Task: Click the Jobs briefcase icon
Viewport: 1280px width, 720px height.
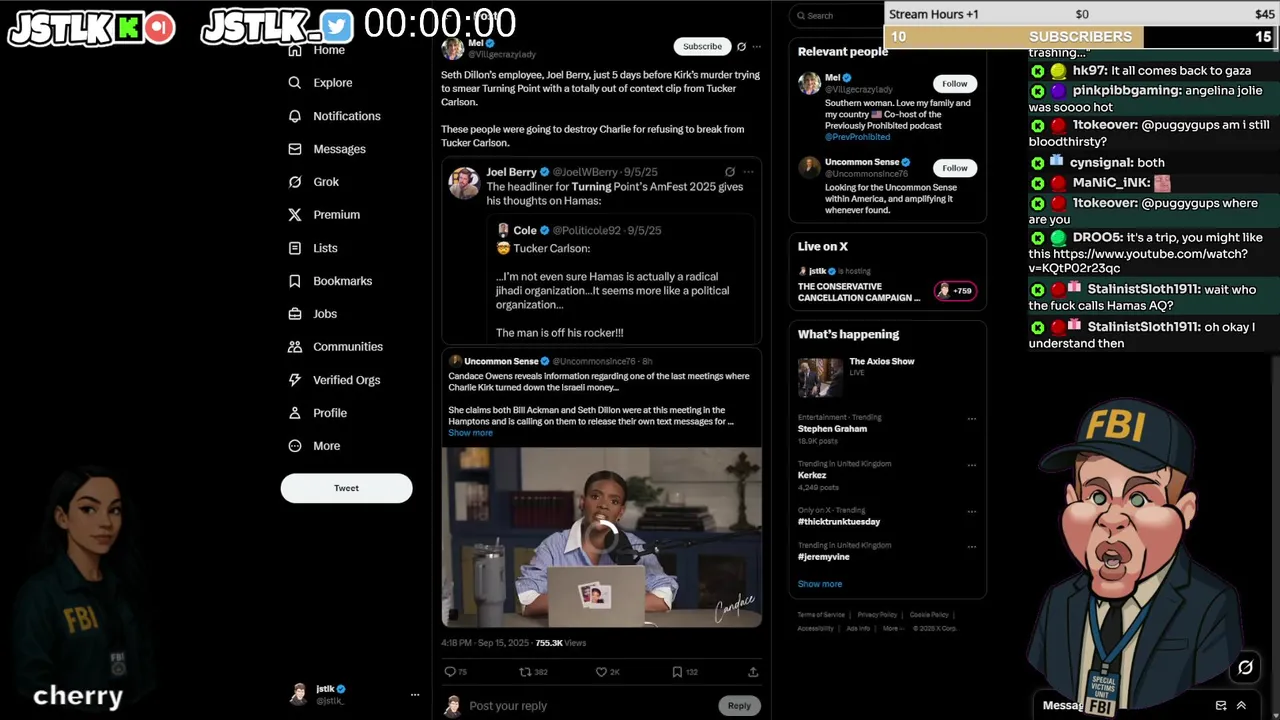Action: point(295,314)
